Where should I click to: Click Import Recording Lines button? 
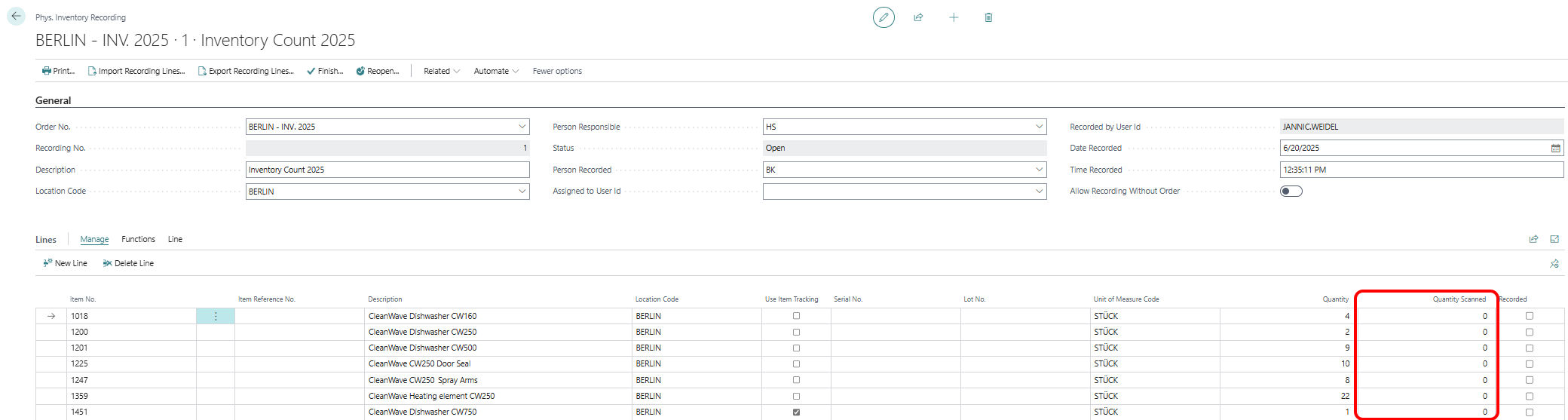[x=136, y=71]
